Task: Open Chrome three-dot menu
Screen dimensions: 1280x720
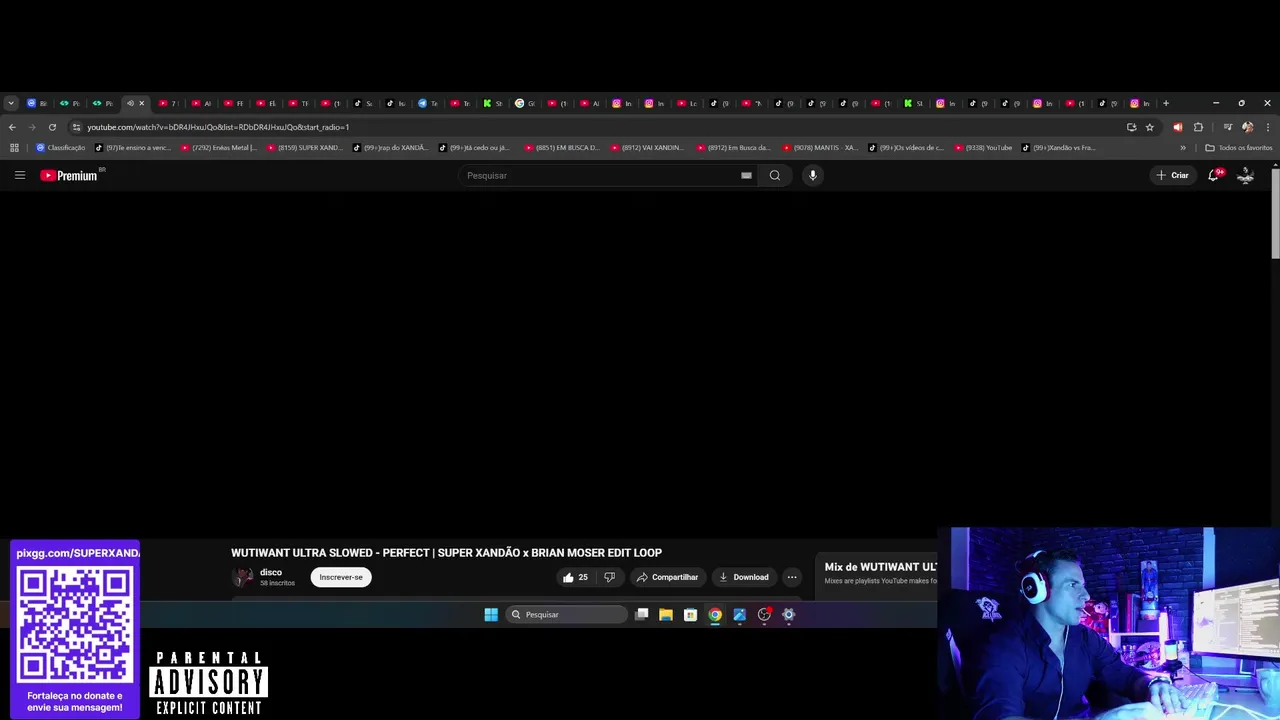Action: point(1268,127)
